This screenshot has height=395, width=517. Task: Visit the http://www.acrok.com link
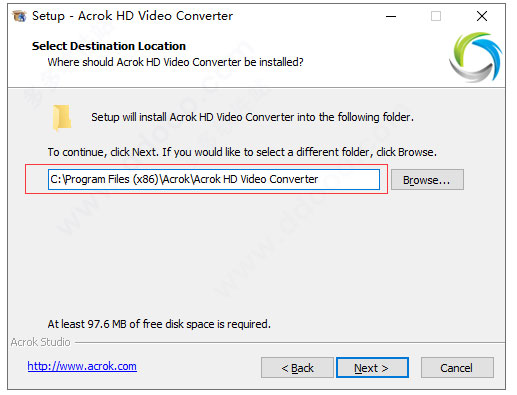click(82, 366)
